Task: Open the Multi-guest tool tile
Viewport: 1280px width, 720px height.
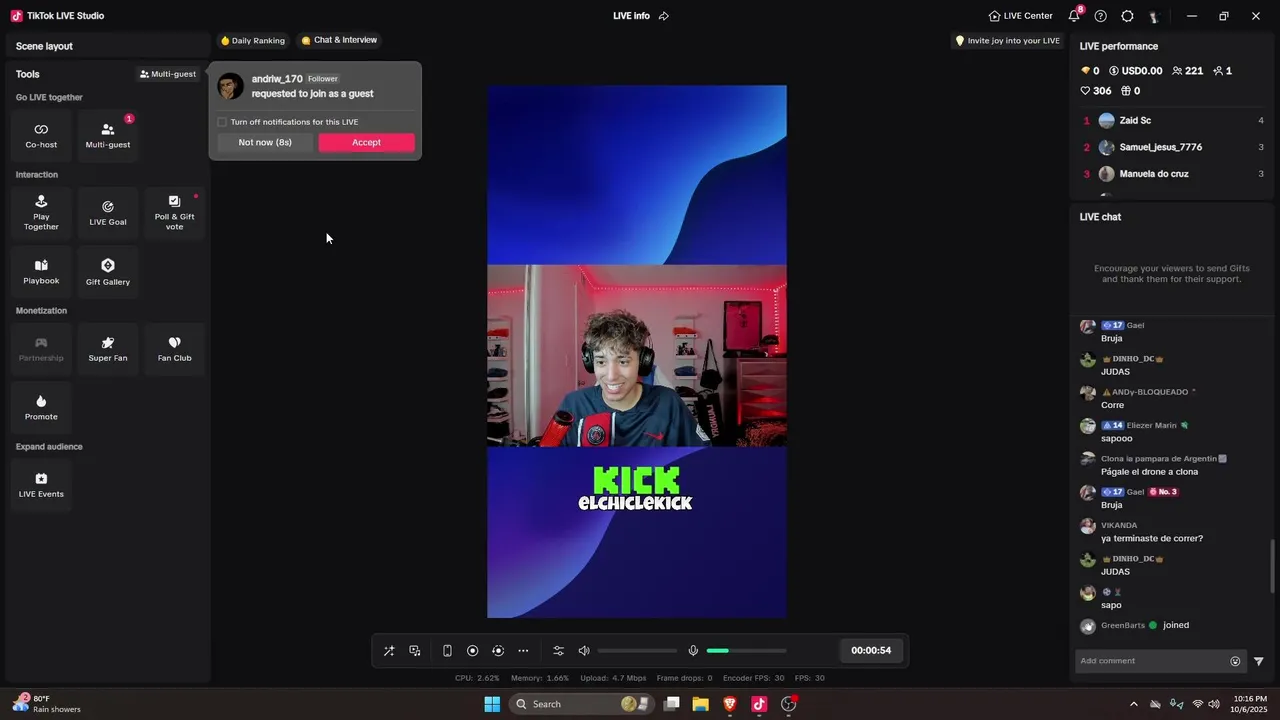Action: tap(108, 136)
